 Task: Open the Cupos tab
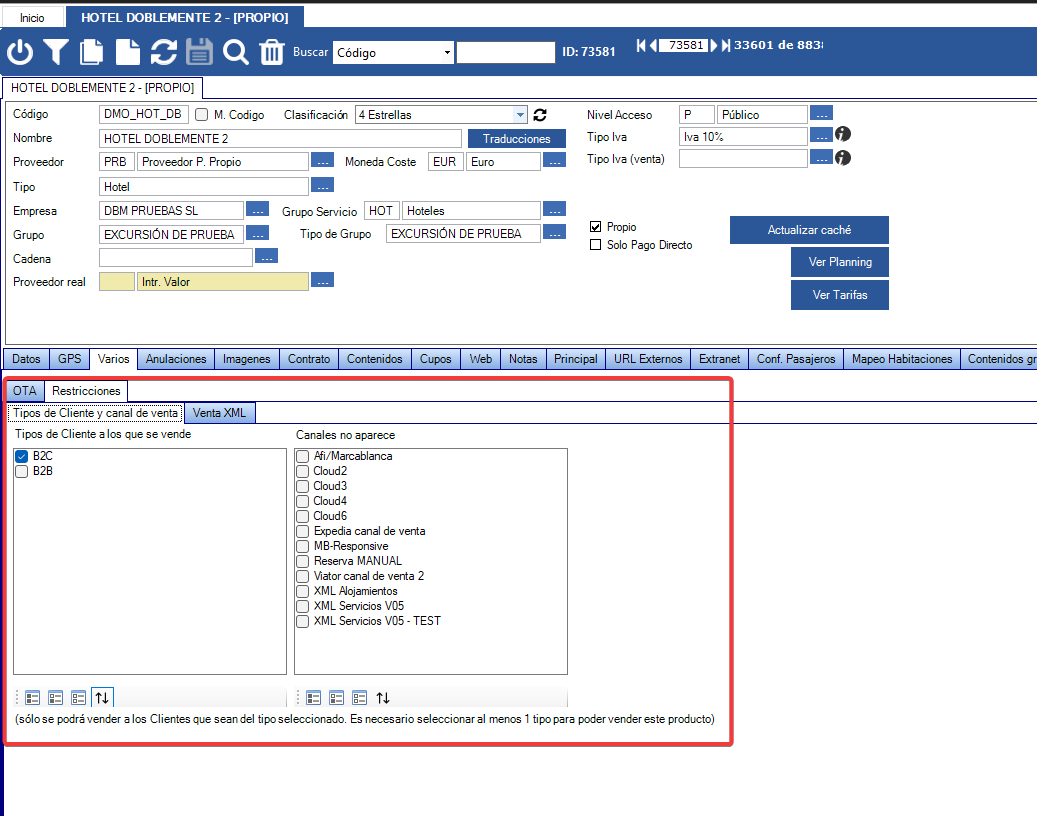coord(436,359)
